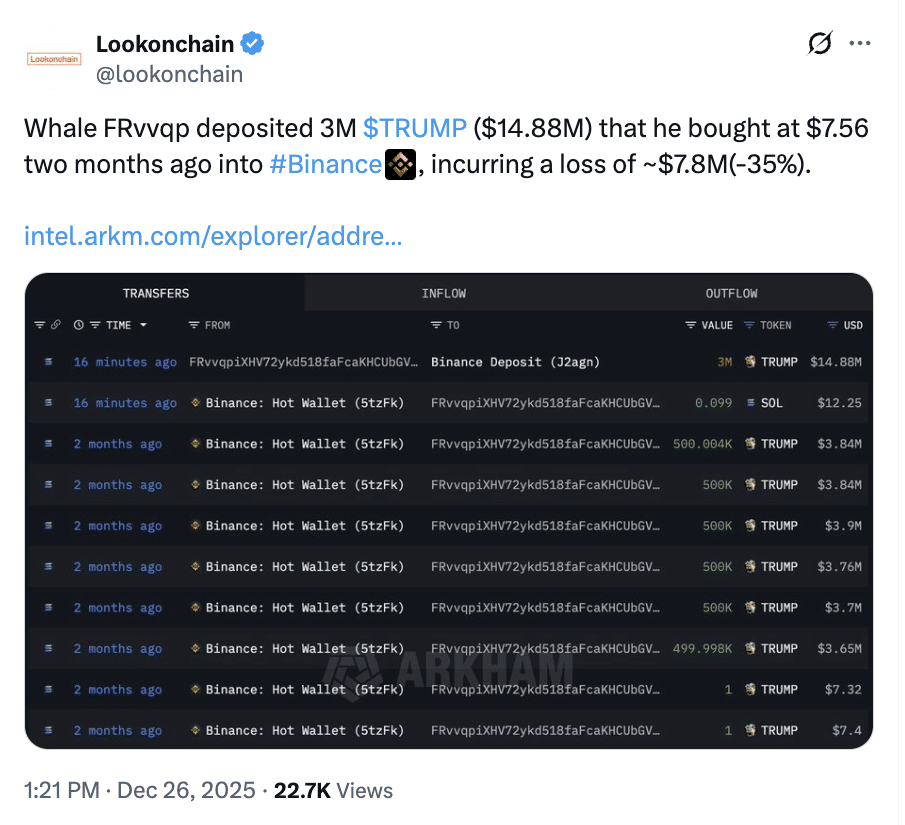
Task: Click the TRUMP token icon in the top row
Action: (x=751, y=361)
